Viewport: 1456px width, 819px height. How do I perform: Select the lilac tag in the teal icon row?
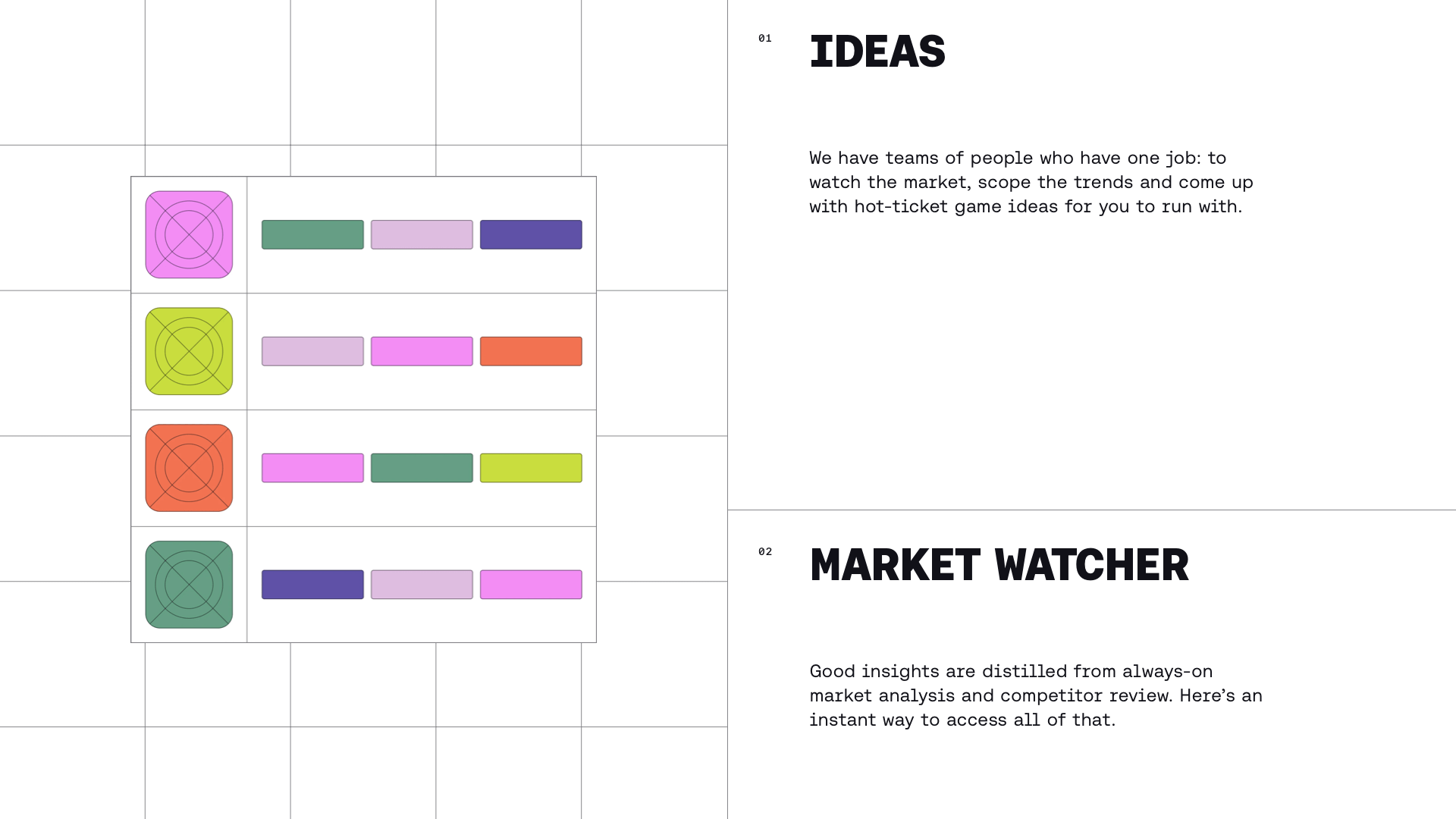point(422,585)
